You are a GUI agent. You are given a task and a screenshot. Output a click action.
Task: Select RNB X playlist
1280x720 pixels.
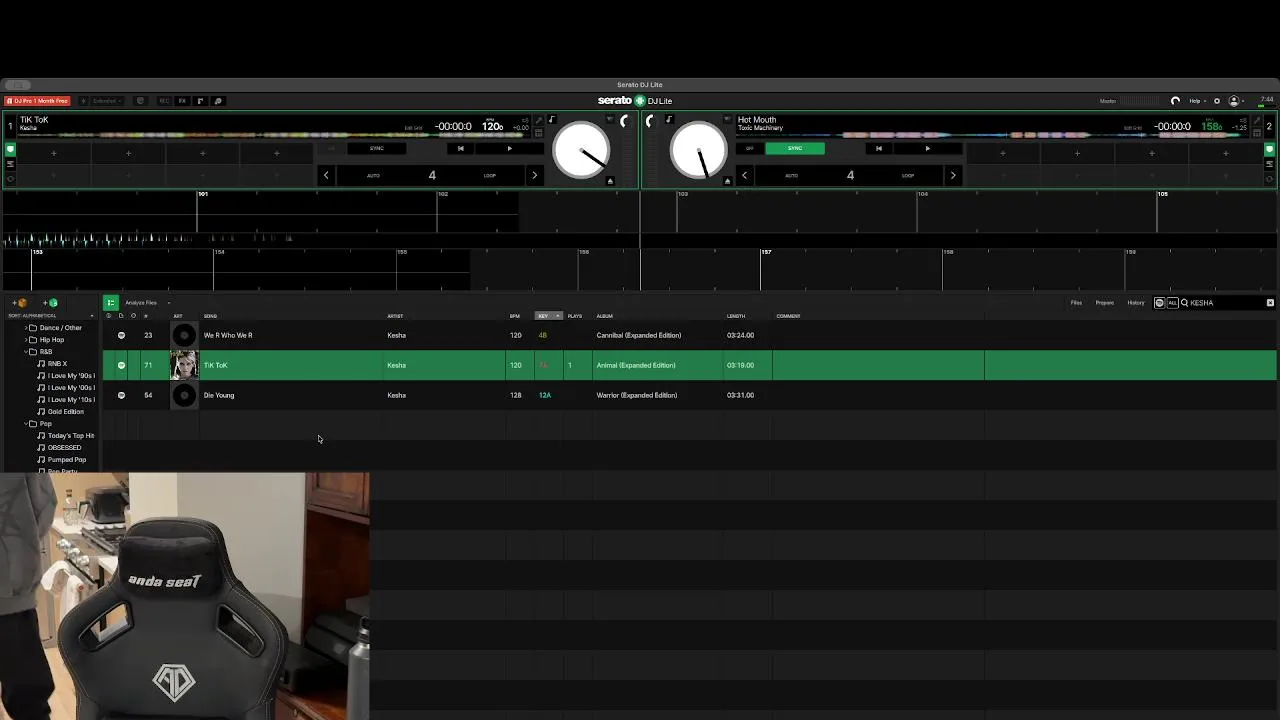(58, 364)
